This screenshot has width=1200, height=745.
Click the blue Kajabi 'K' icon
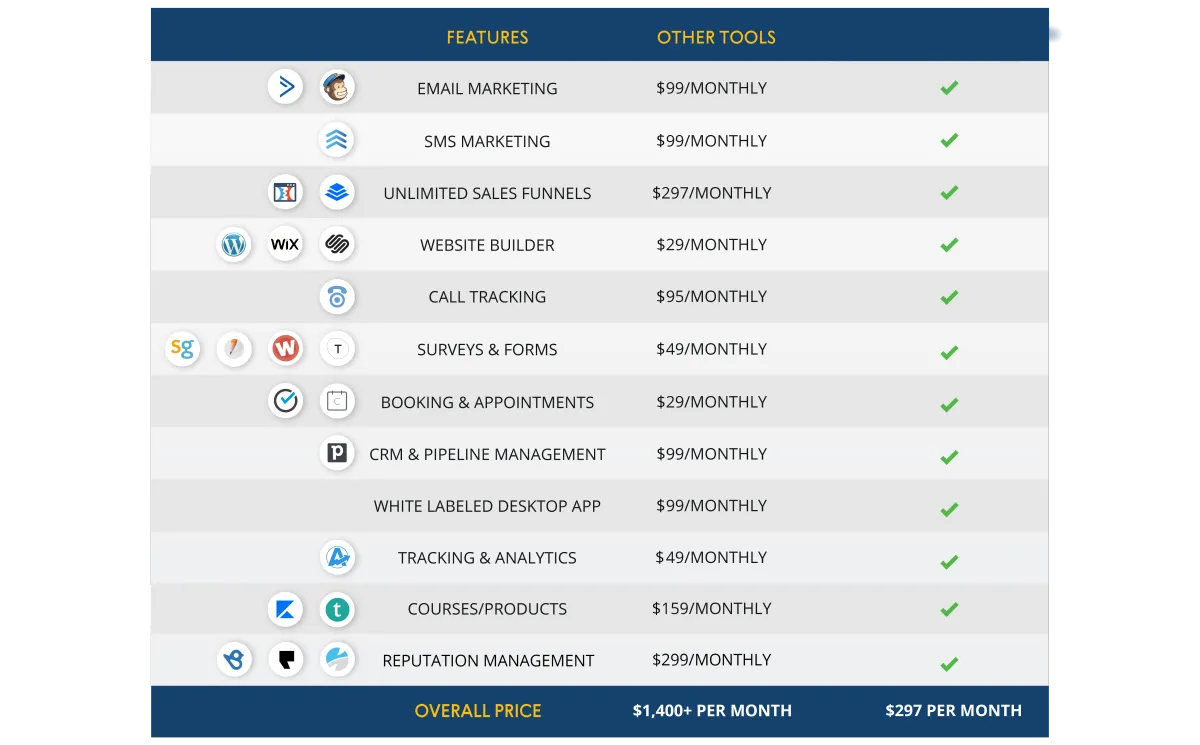point(286,609)
